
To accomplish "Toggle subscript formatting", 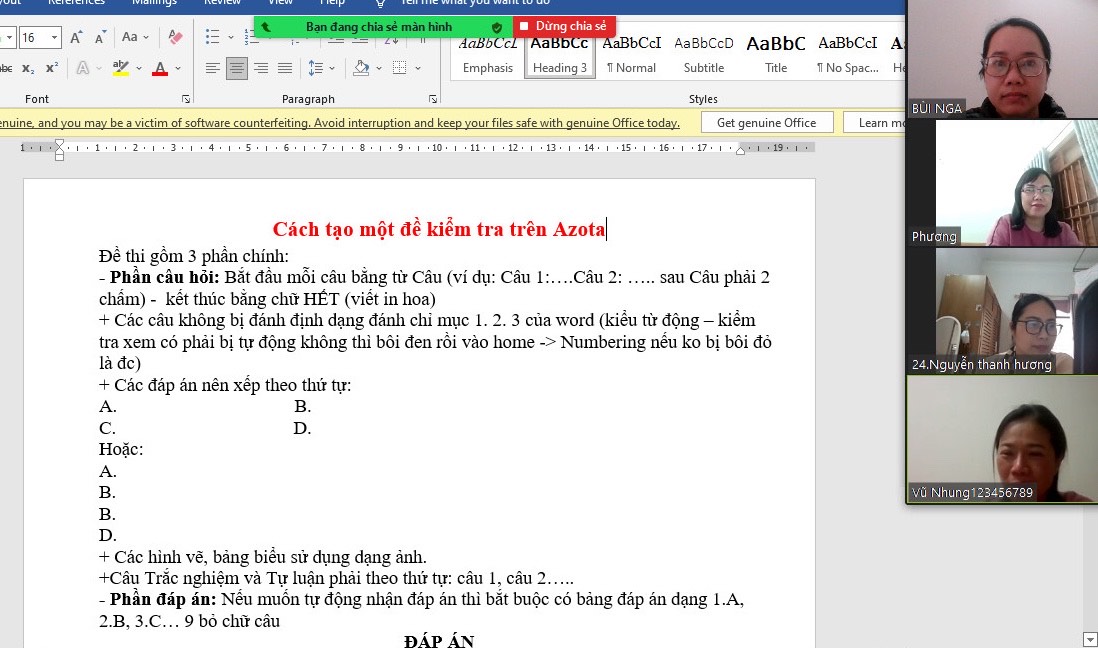I will pos(28,68).
